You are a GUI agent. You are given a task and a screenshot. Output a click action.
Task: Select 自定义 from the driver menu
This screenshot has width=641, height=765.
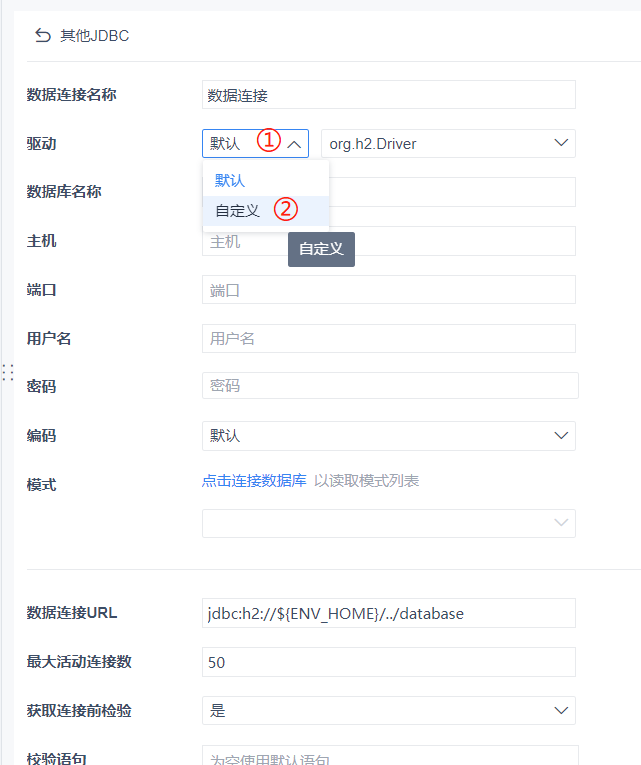click(x=238, y=210)
